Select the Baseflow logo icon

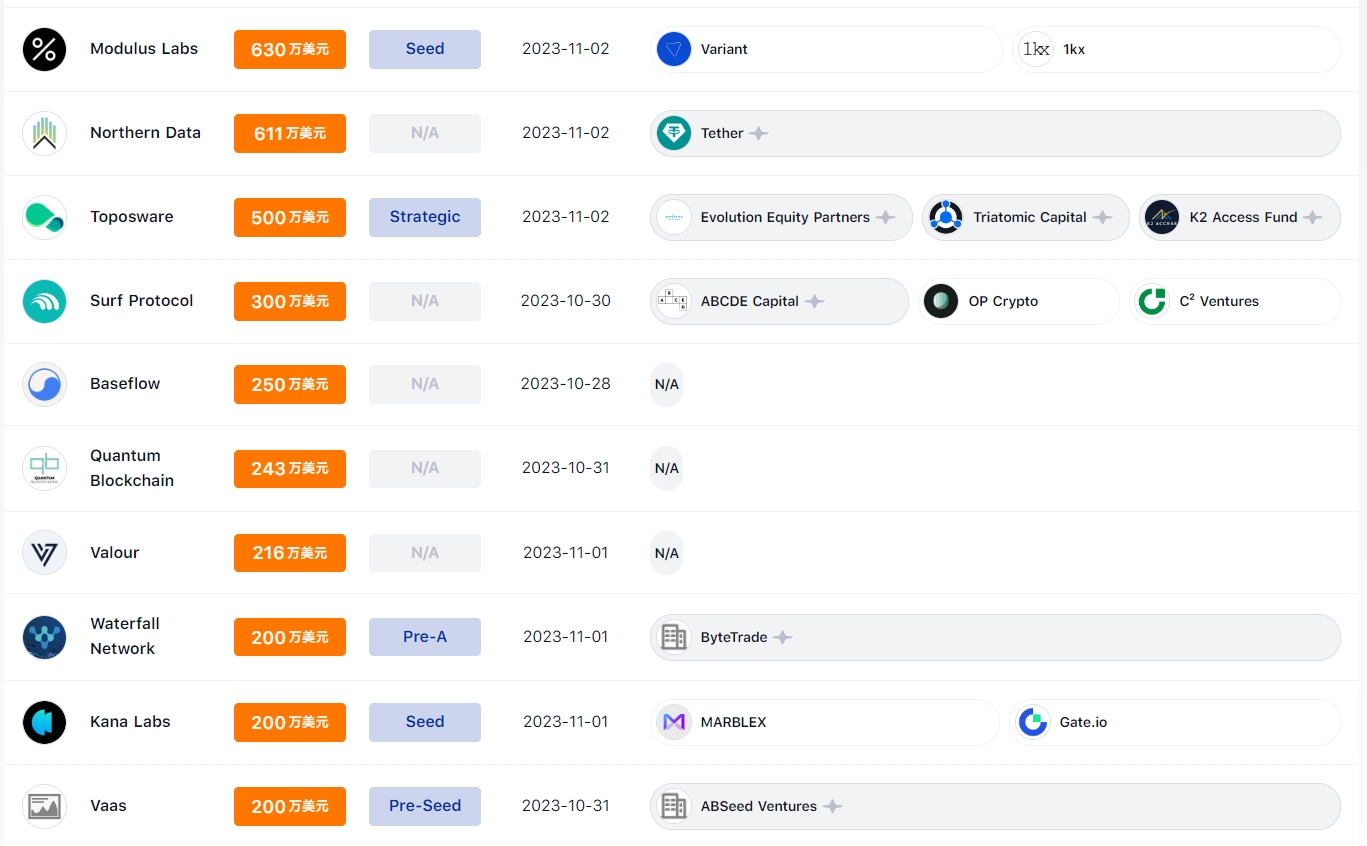[x=44, y=384]
